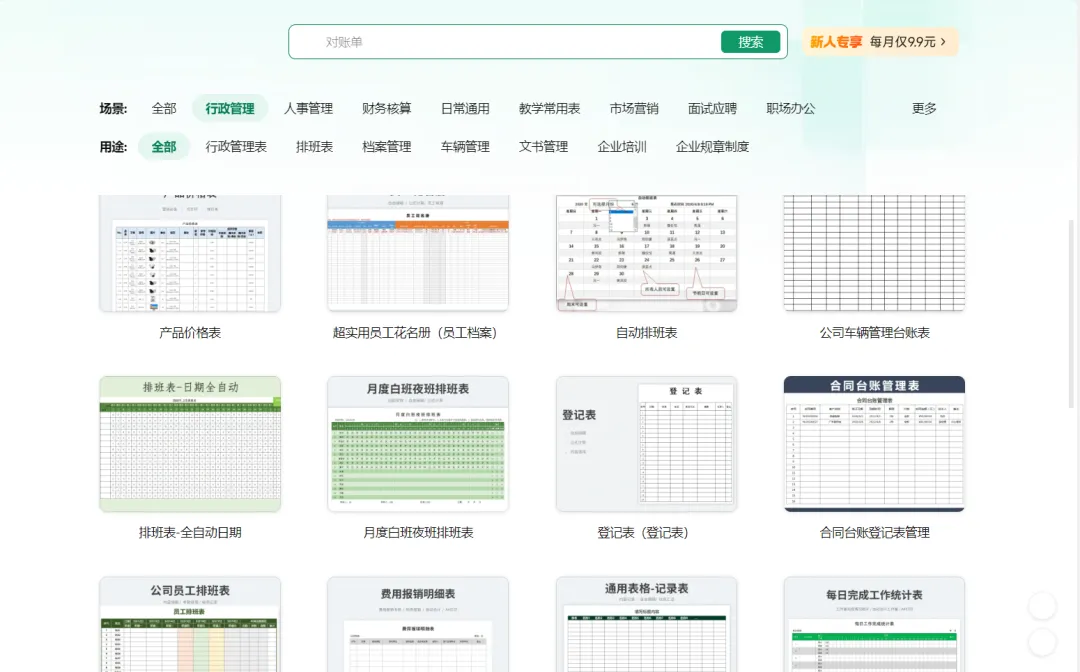Filter by 企业培训 usage
This screenshot has width=1080, height=672.
click(622, 147)
